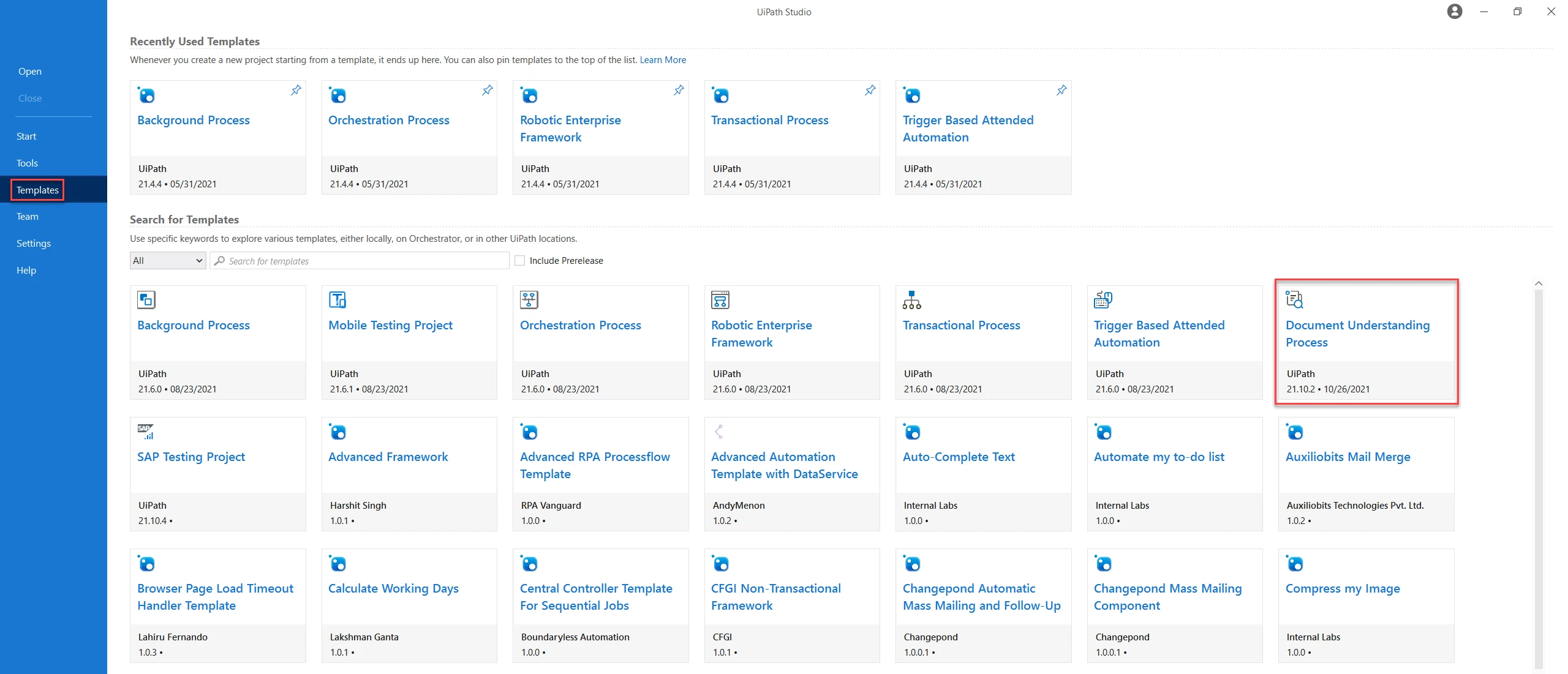Pin the recent Trigger Based Attended Automation template
Image resolution: width=1568 pixels, height=674 pixels.
[x=1061, y=90]
